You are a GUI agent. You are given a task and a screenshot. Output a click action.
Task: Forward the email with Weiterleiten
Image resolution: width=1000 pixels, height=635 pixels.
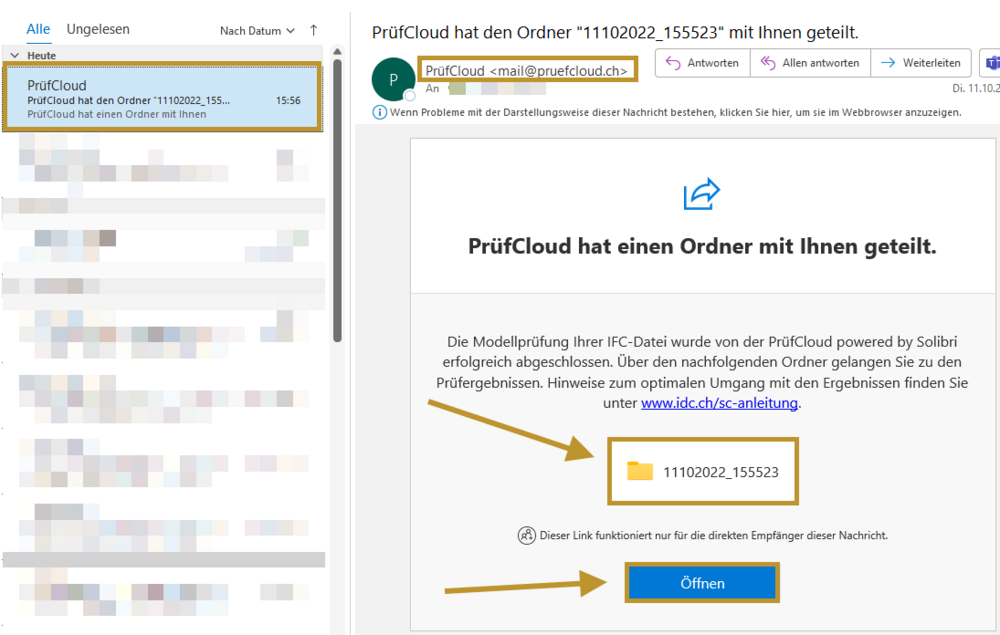920,63
